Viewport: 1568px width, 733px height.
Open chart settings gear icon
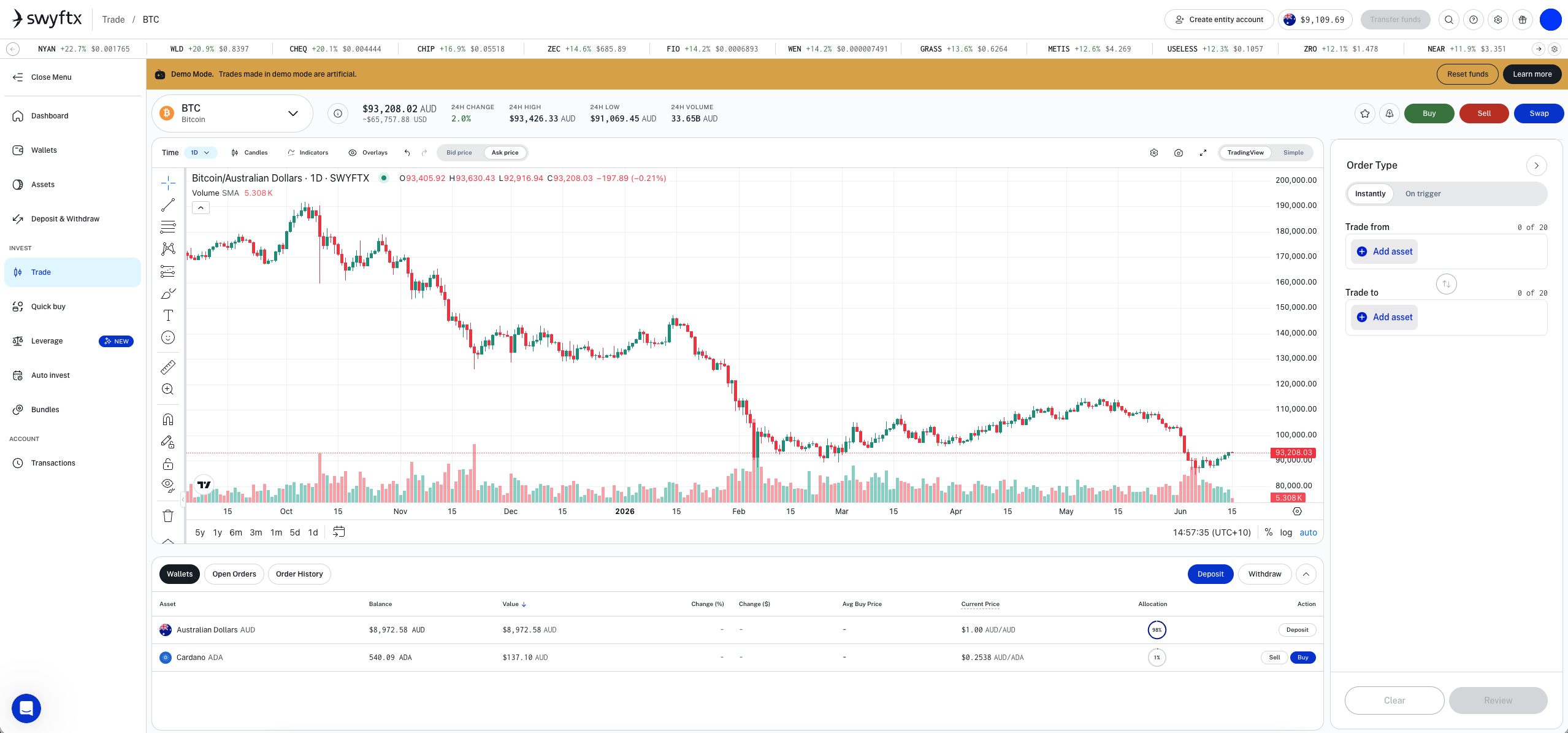pyautogui.click(x=1154, y=153)
